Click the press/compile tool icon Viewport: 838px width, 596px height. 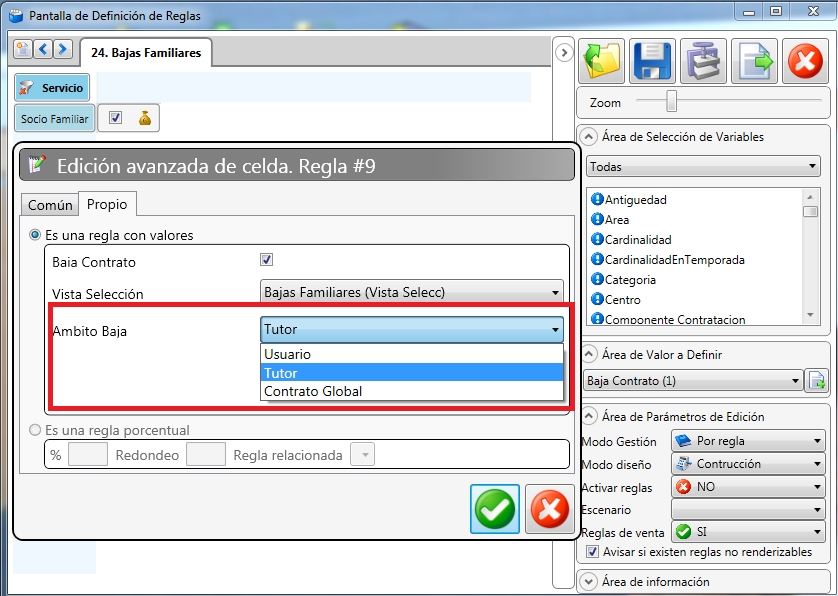tap(703, 61)
